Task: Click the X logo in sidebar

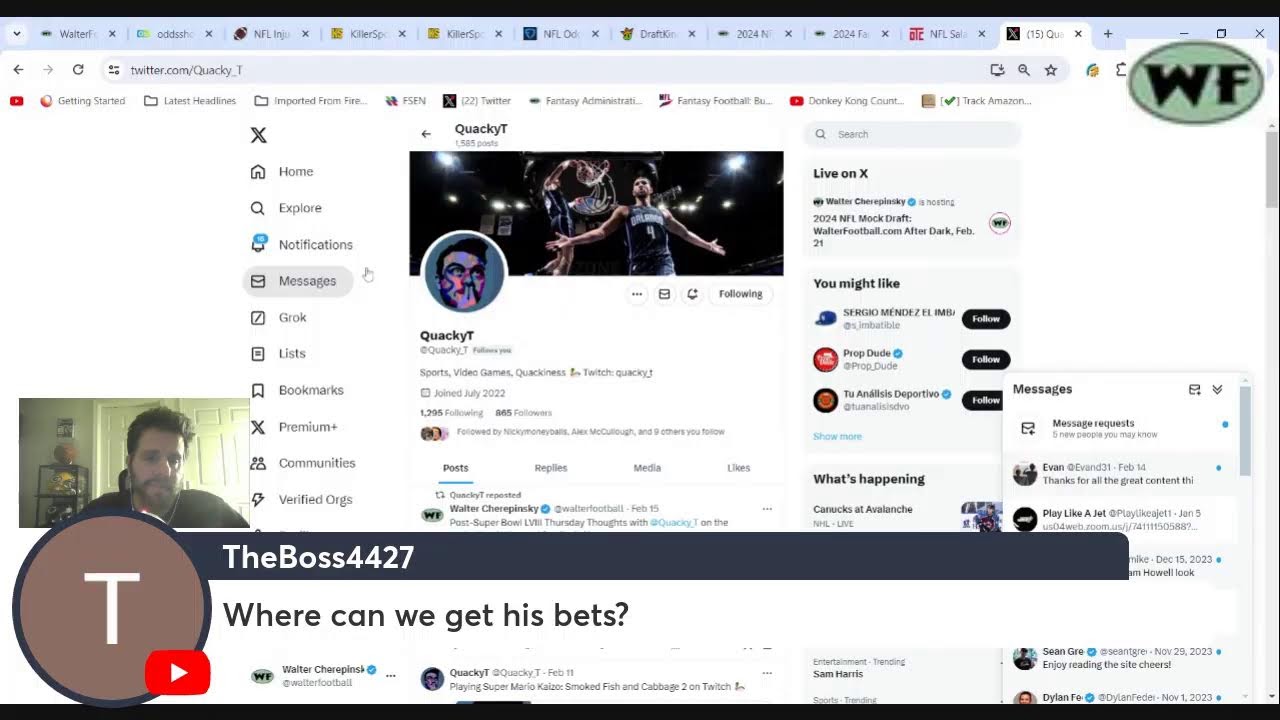Action: click(x=258, y=135)
